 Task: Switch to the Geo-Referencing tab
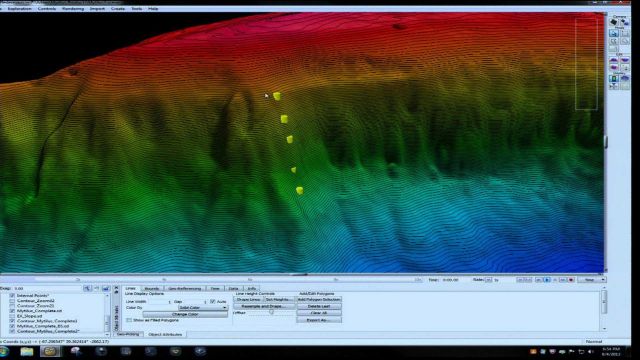tap(184, 289)
